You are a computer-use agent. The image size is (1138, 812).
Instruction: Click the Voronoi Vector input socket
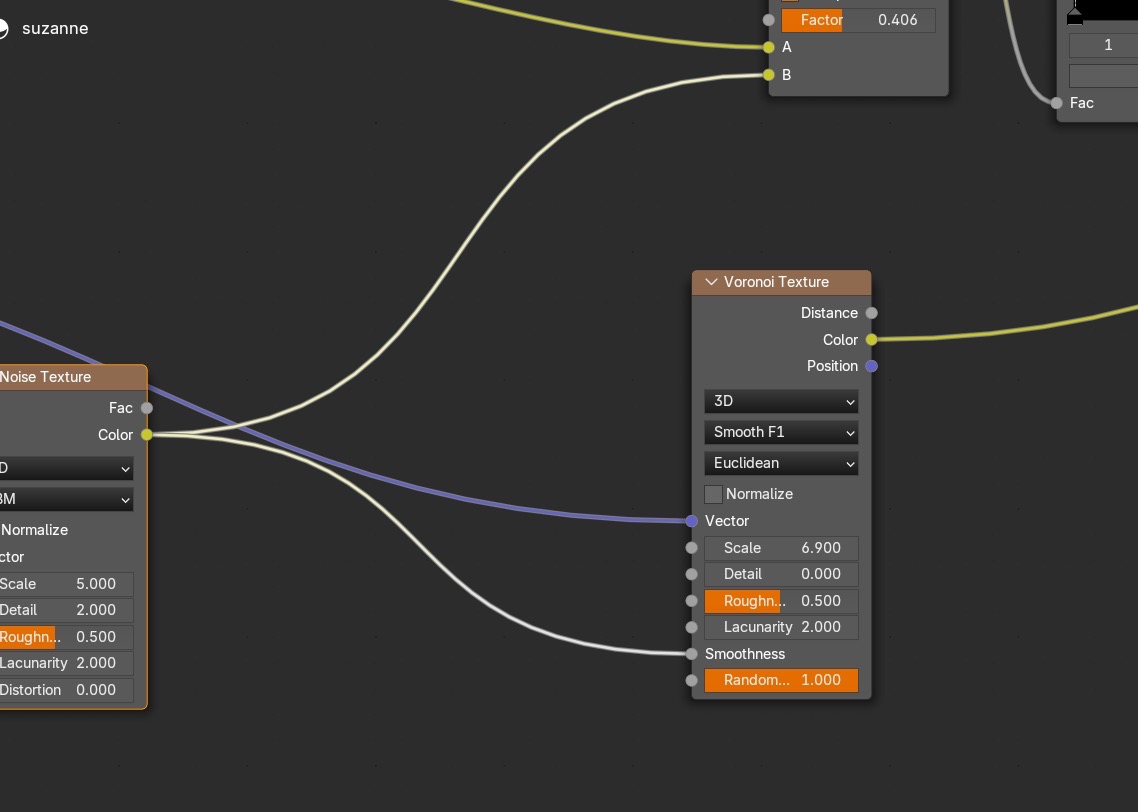point(692,521)
